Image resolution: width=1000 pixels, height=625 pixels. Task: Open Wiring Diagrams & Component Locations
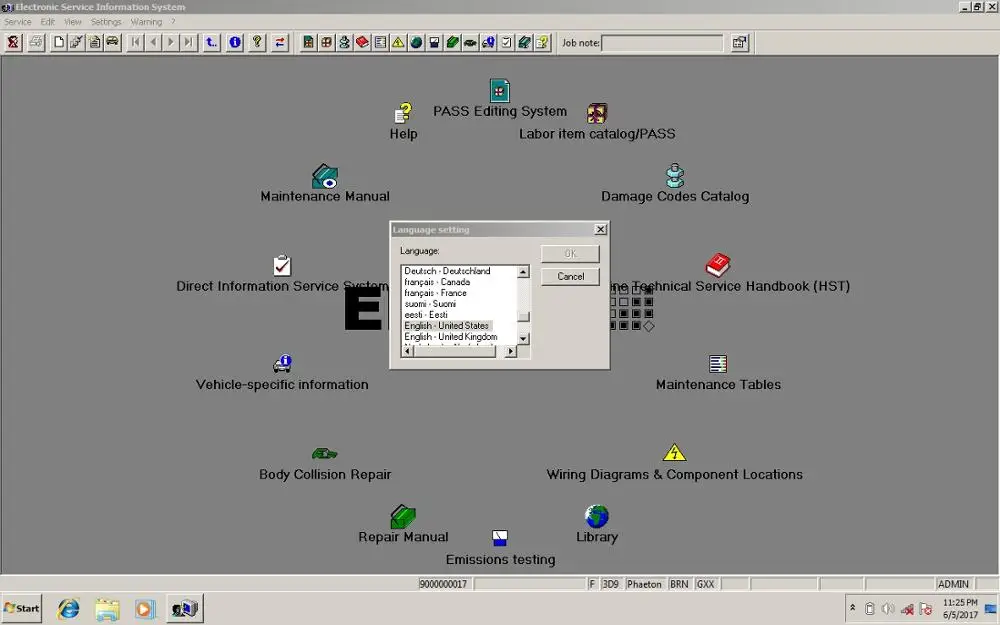674,464
